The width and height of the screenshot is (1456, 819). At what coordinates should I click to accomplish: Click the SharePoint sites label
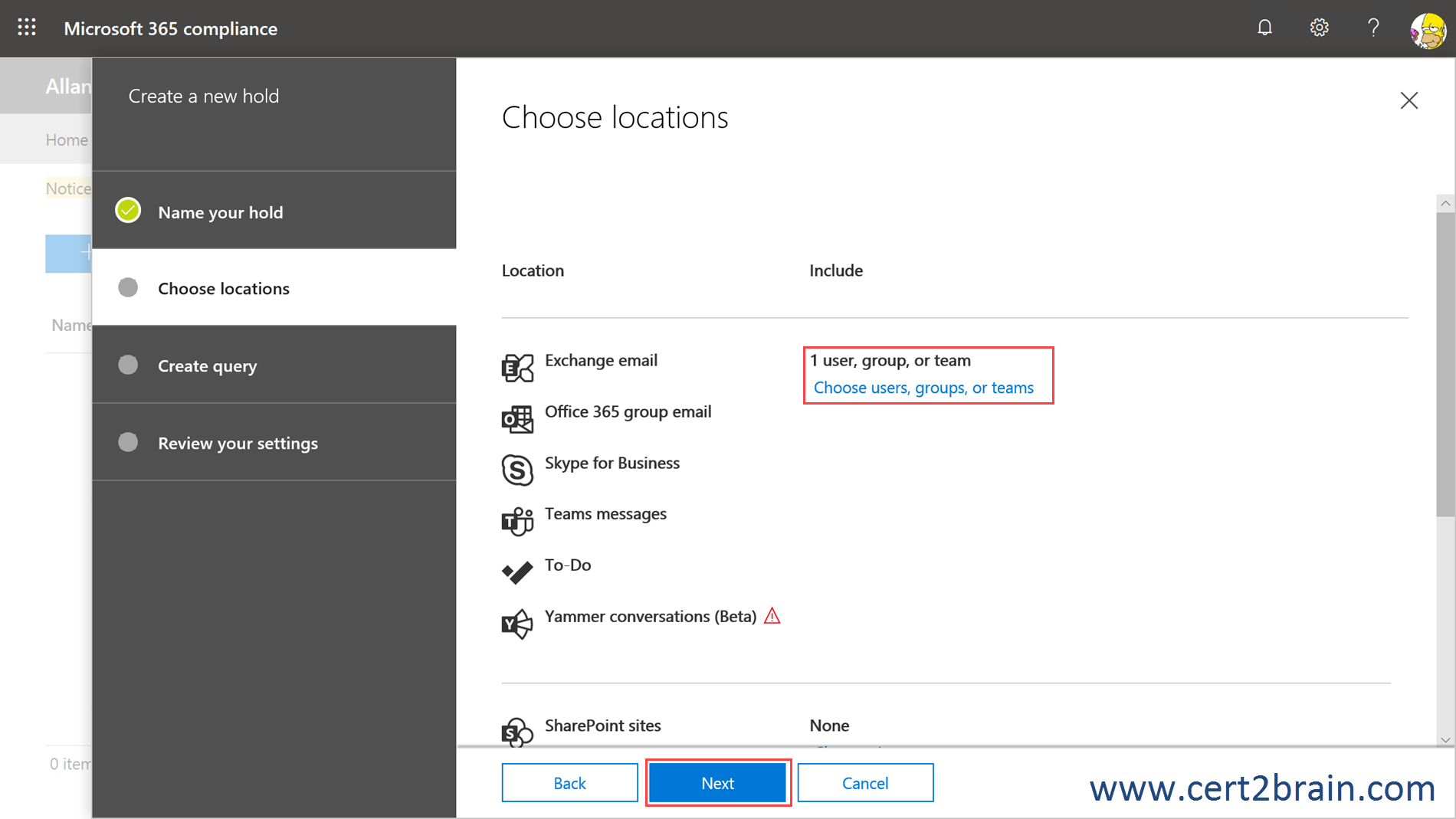pyautogui.click(x=602, y=726)
